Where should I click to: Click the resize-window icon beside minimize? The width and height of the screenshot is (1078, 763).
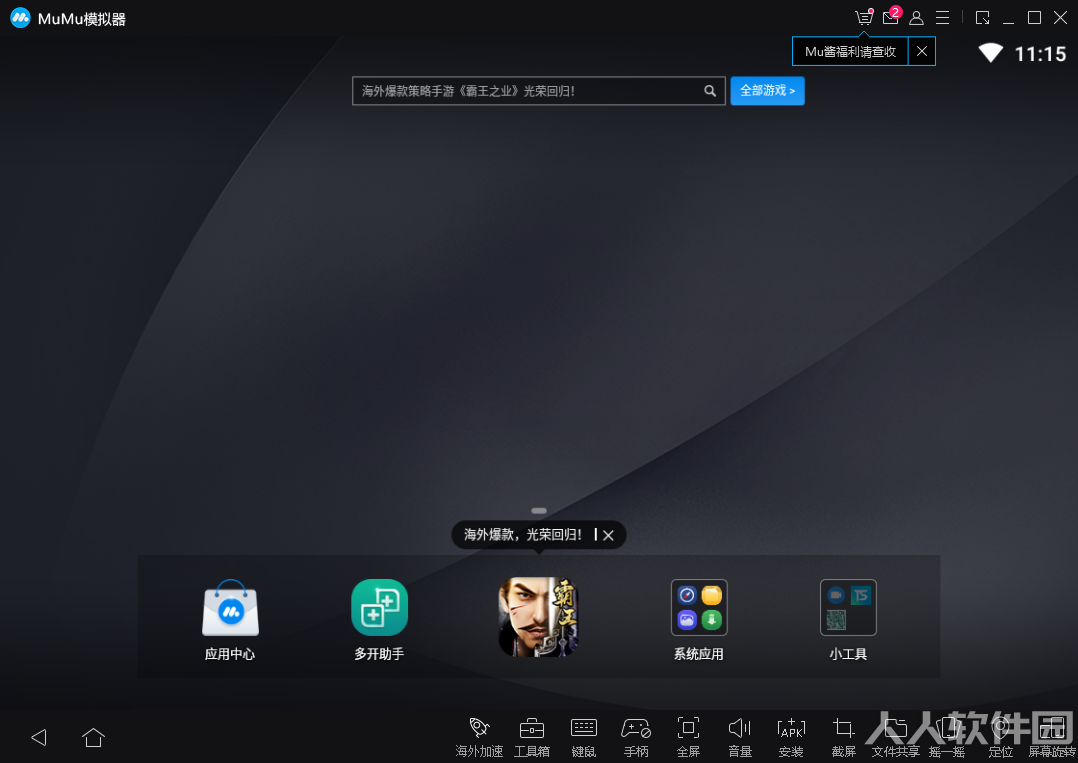click(x=982, y=18)
